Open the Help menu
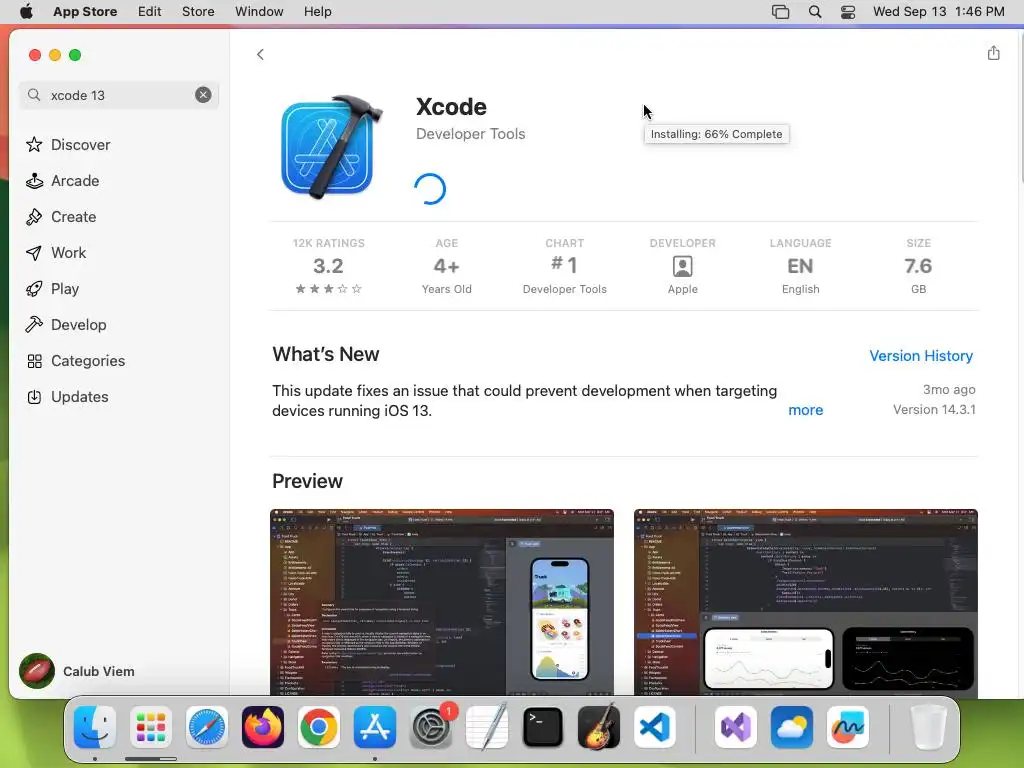Viewport: 1024px width, 768px height. tap(317, 12)
